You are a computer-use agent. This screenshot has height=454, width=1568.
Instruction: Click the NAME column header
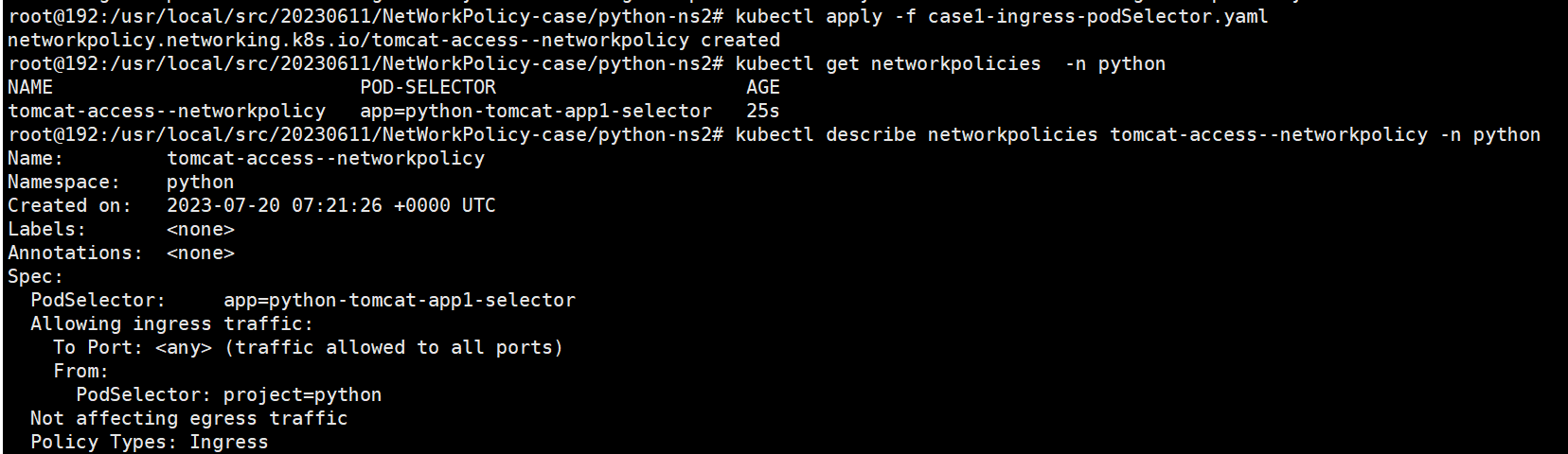click(30, 87)
